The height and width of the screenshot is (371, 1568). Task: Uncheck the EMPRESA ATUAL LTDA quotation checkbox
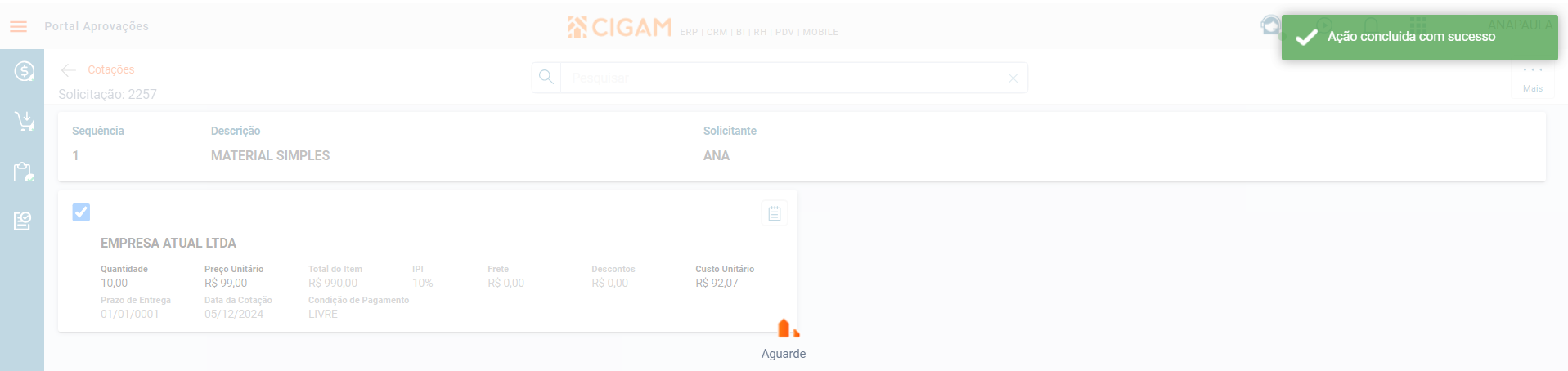[x=81, y=212]
